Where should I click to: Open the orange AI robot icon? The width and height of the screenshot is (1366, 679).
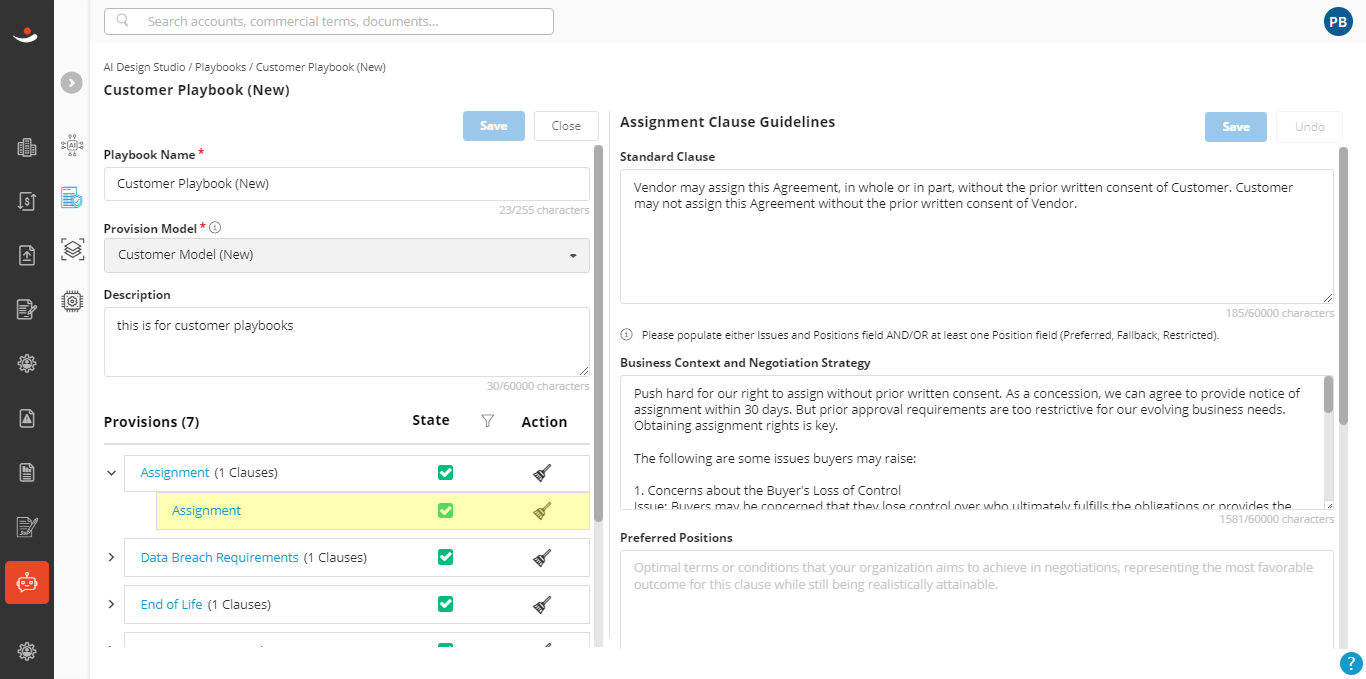[27, 582]
